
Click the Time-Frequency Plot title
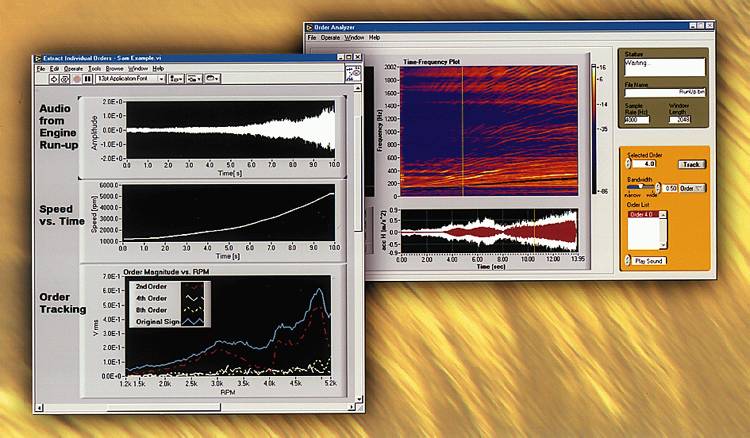[x=431, y=62]
